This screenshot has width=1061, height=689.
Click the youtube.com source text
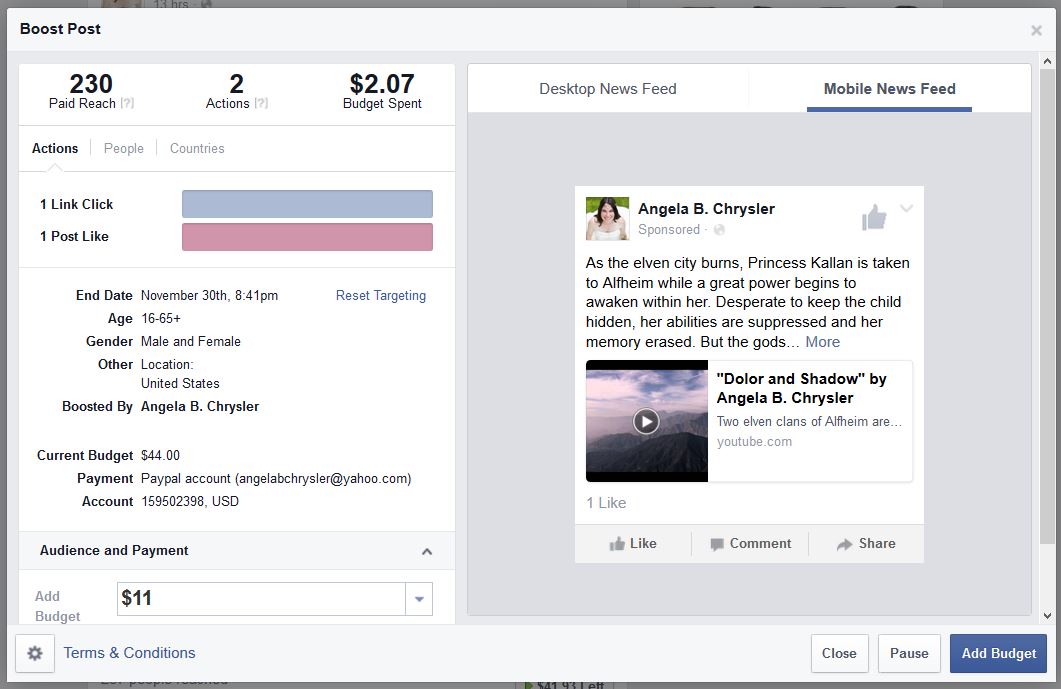pyautogui.click(x=754, y=441)
